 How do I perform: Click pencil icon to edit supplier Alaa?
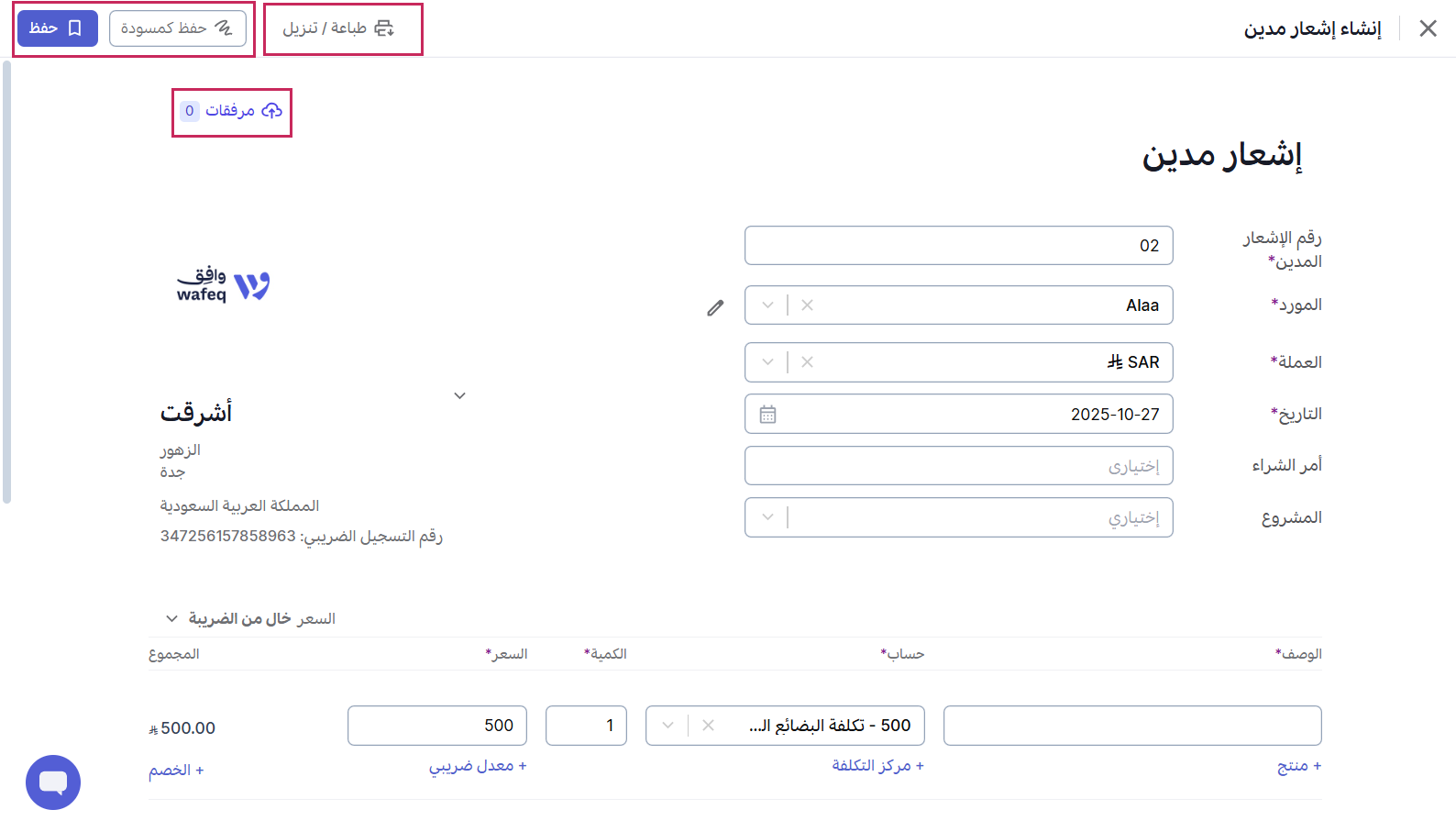tap(716, 308)
